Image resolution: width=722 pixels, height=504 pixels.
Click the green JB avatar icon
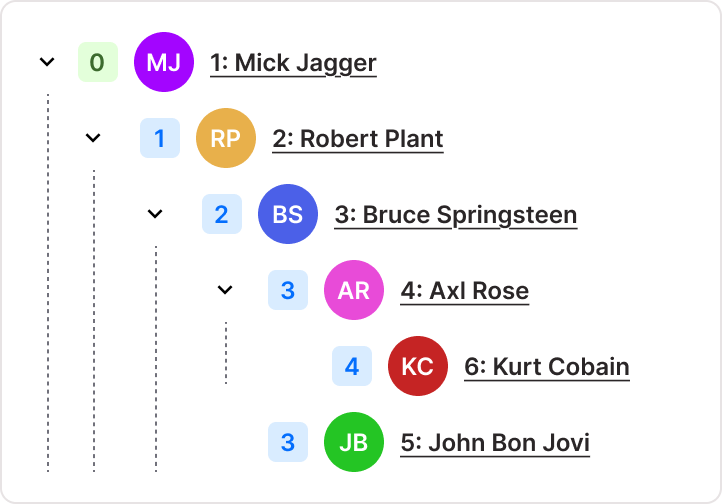click(354, 442)
